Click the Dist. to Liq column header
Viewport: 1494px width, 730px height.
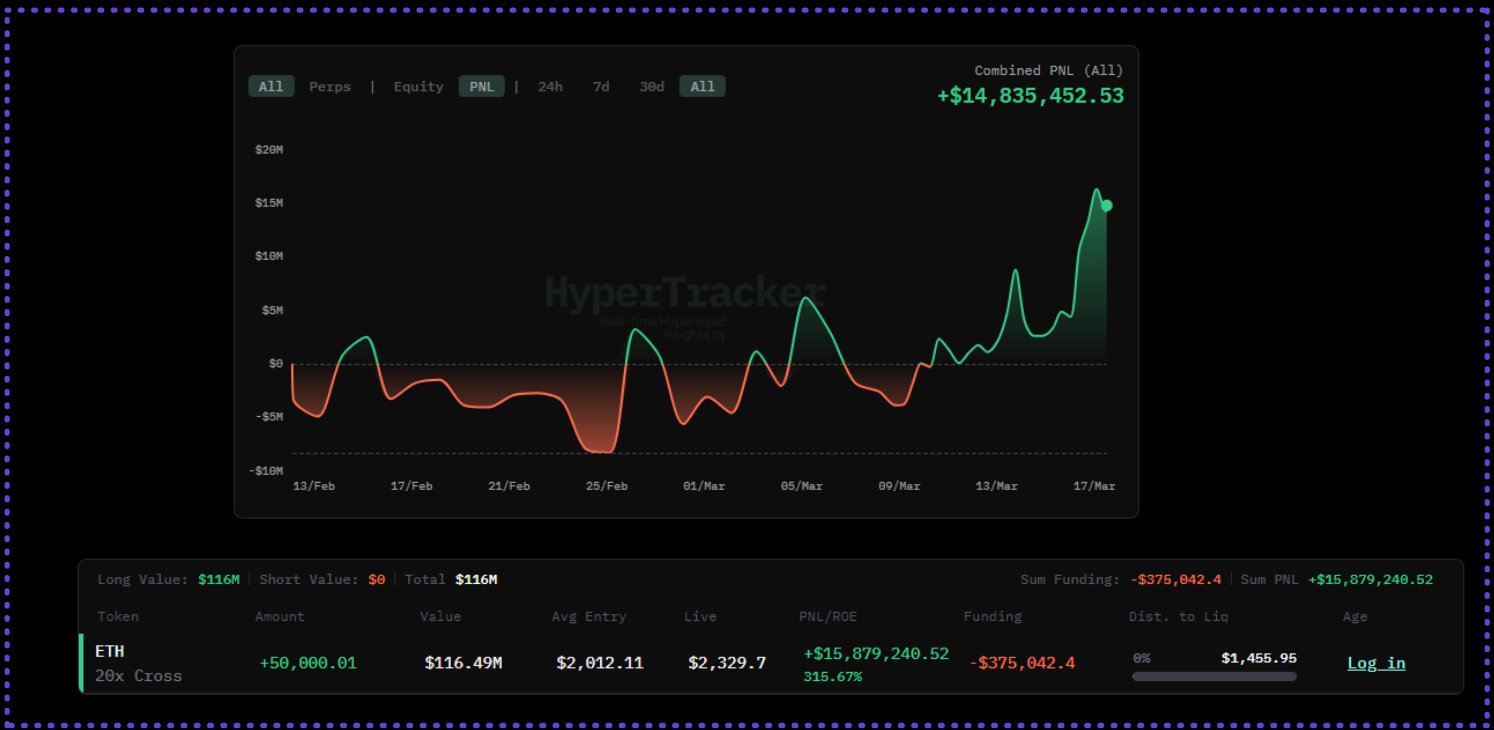click(1178, 616)
